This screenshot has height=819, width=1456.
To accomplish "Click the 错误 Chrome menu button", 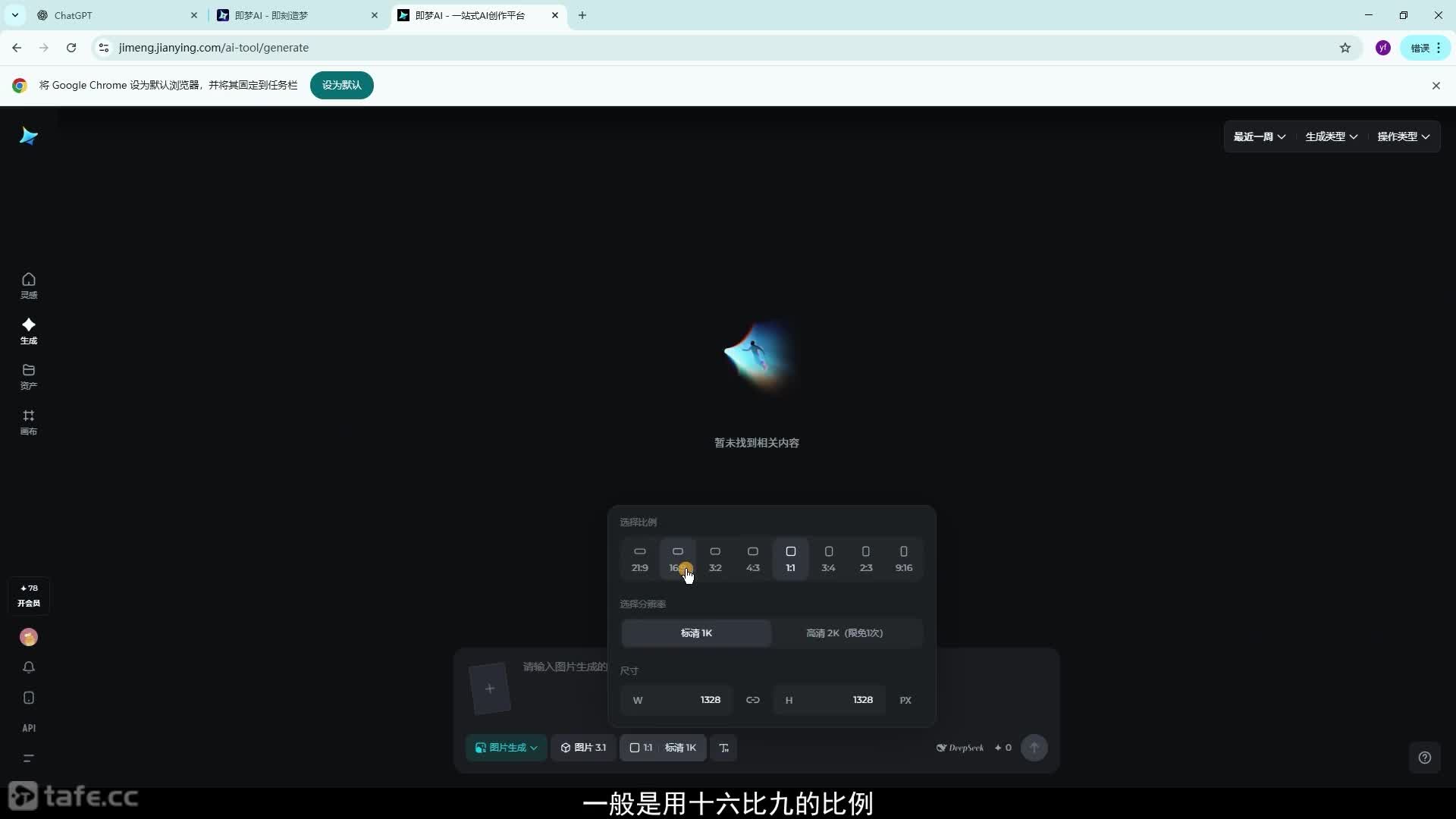I will point(1426,48).
